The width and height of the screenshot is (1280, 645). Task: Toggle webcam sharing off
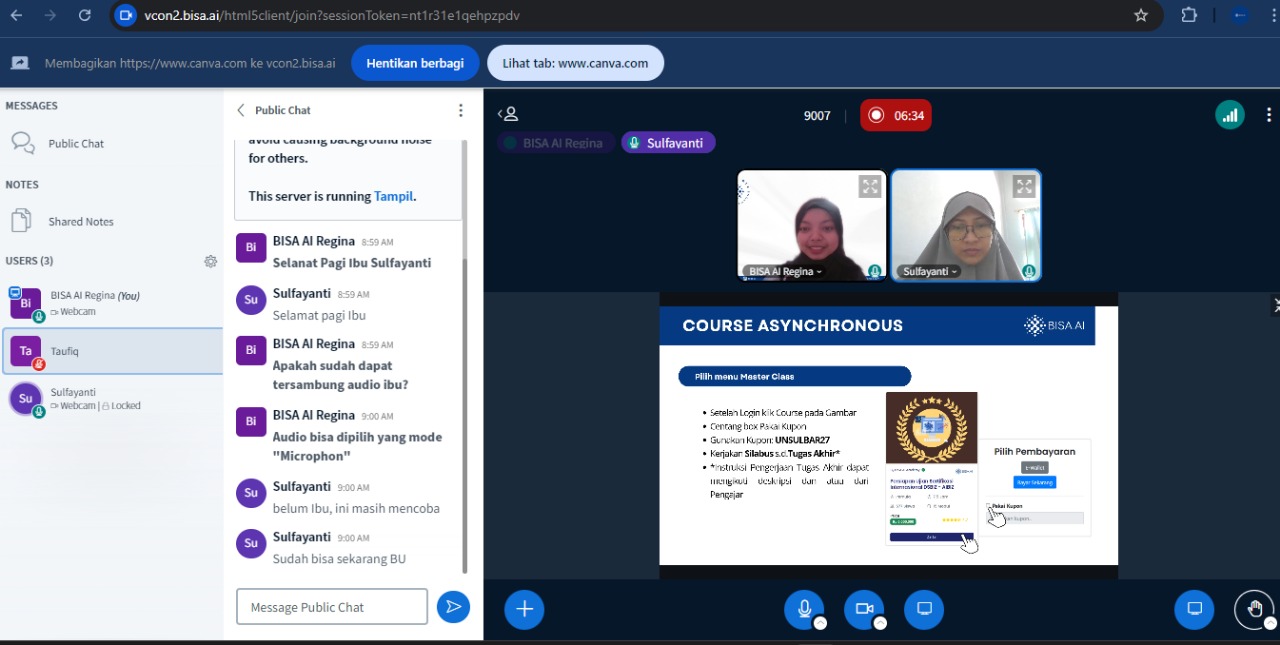coord(864,609)
